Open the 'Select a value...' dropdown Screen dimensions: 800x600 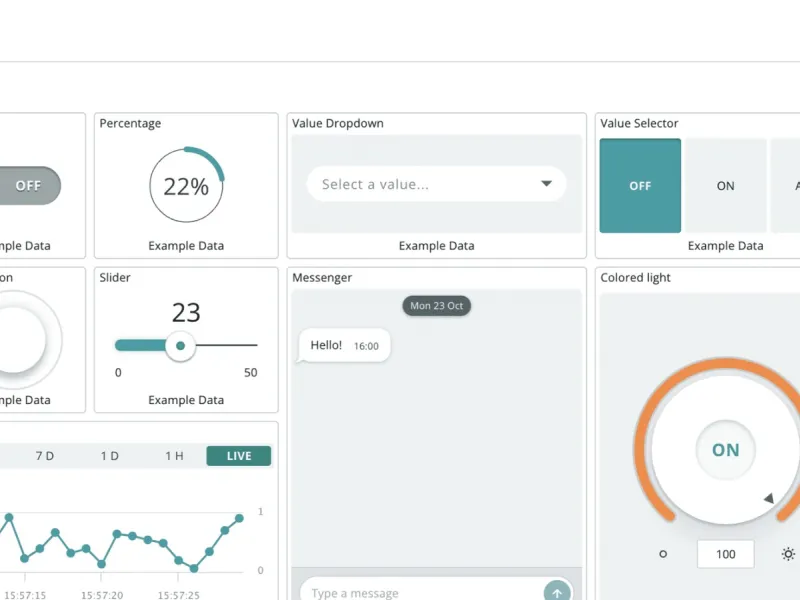tap(436, 184)
